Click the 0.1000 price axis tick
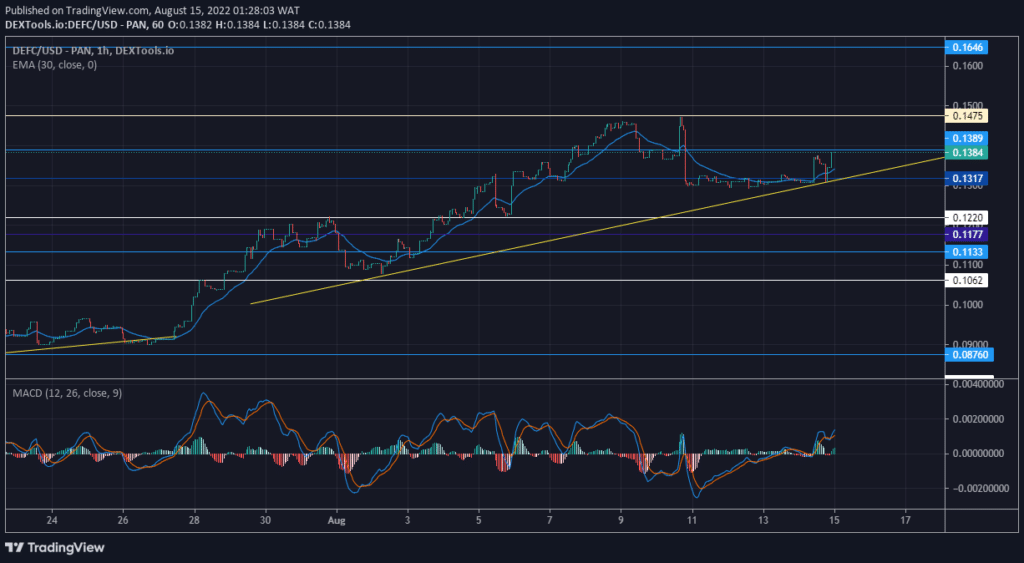The width and height of the screenshot is (1024, 563). (967, 304)
